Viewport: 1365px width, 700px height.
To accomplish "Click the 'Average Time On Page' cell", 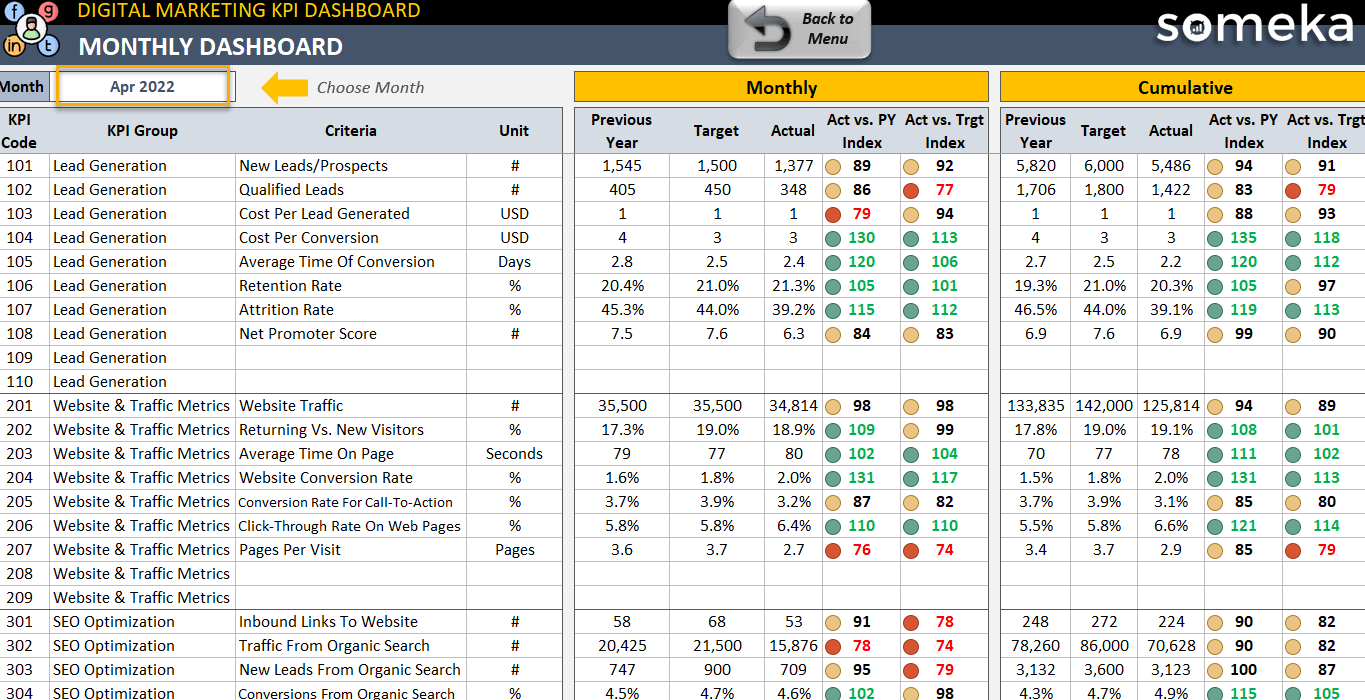I will tap(351, 454).
